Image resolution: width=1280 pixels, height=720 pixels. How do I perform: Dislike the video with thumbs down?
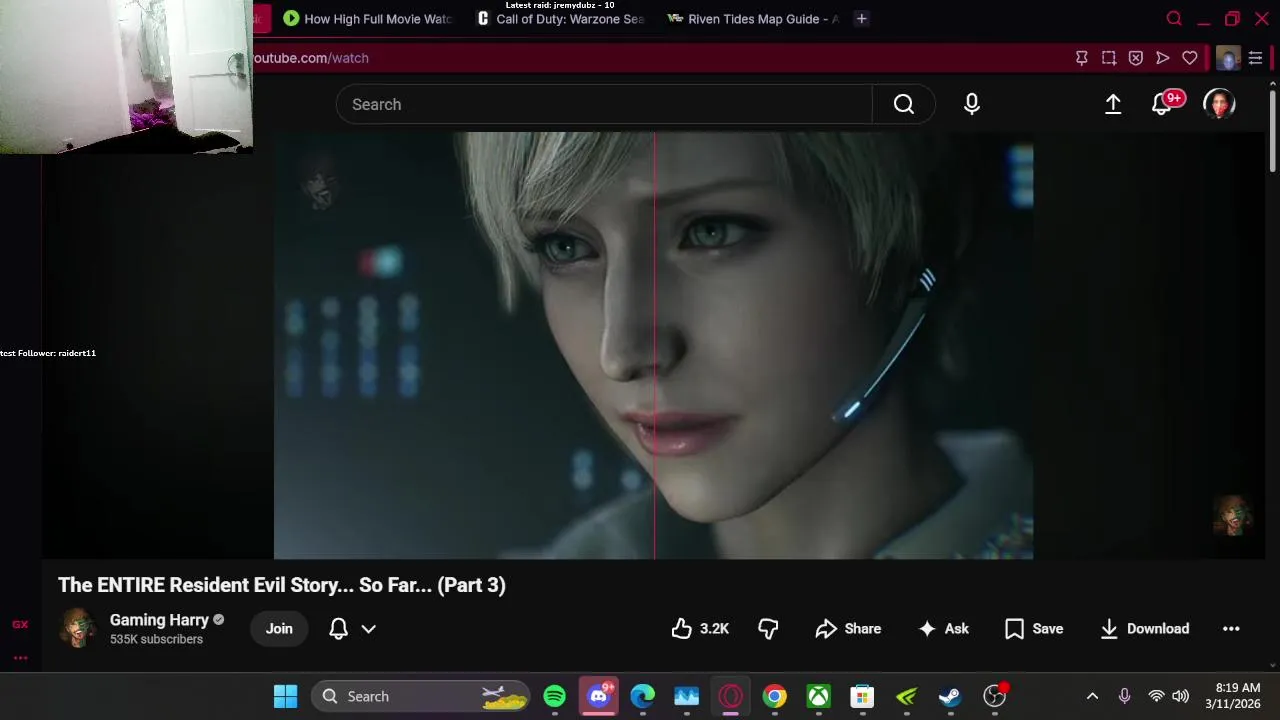(x=768, y=628)
